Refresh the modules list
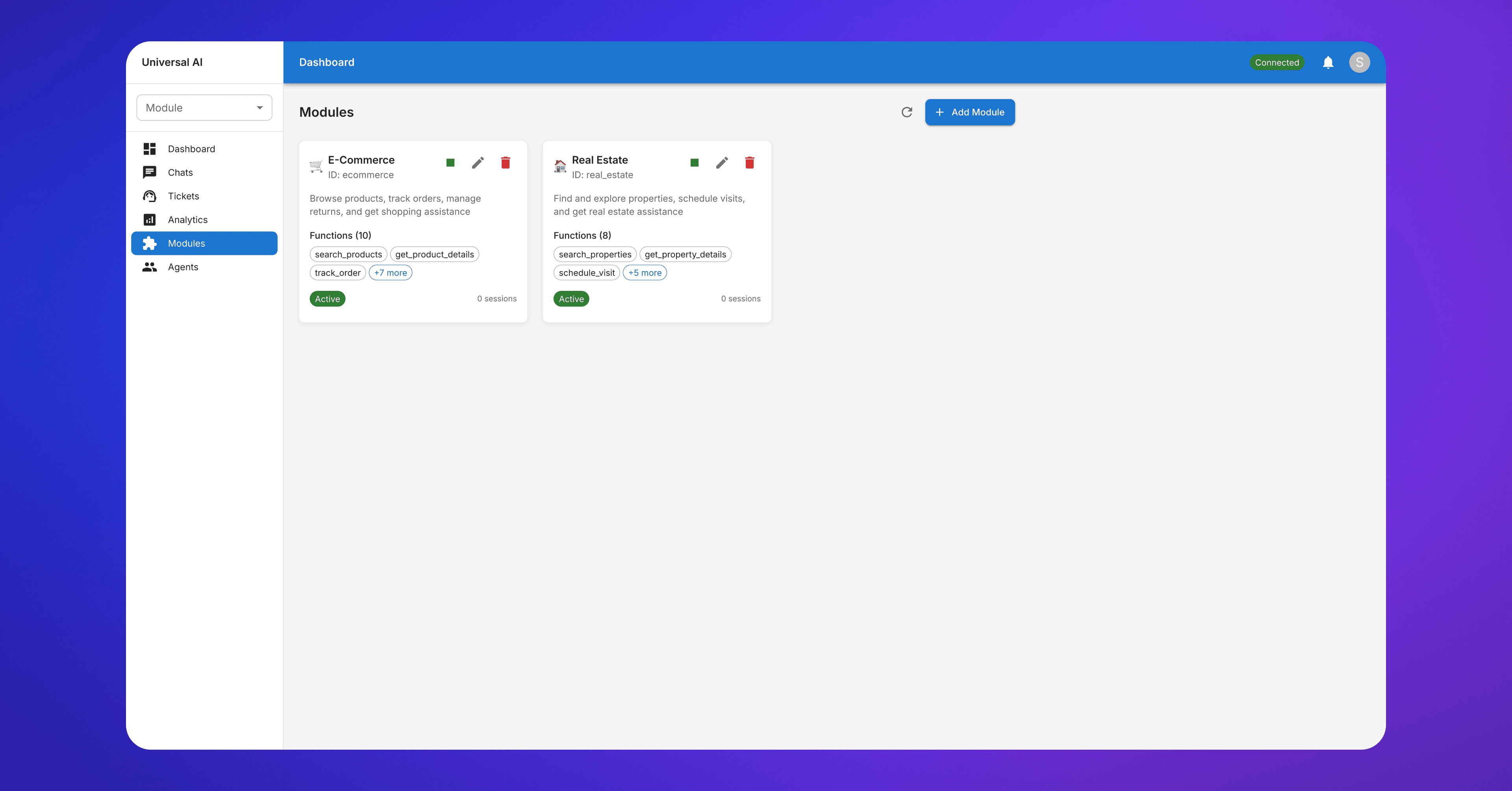The height and width of the screenshot is (791, 1512). [906, 112]
